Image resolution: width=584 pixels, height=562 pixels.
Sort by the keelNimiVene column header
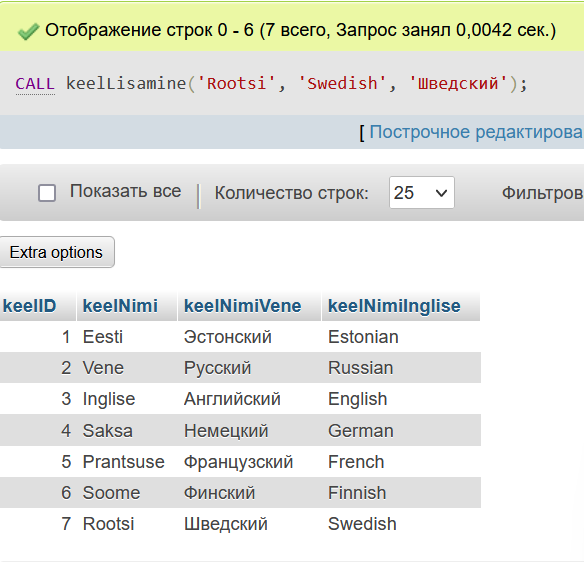[x=242, y=306]
